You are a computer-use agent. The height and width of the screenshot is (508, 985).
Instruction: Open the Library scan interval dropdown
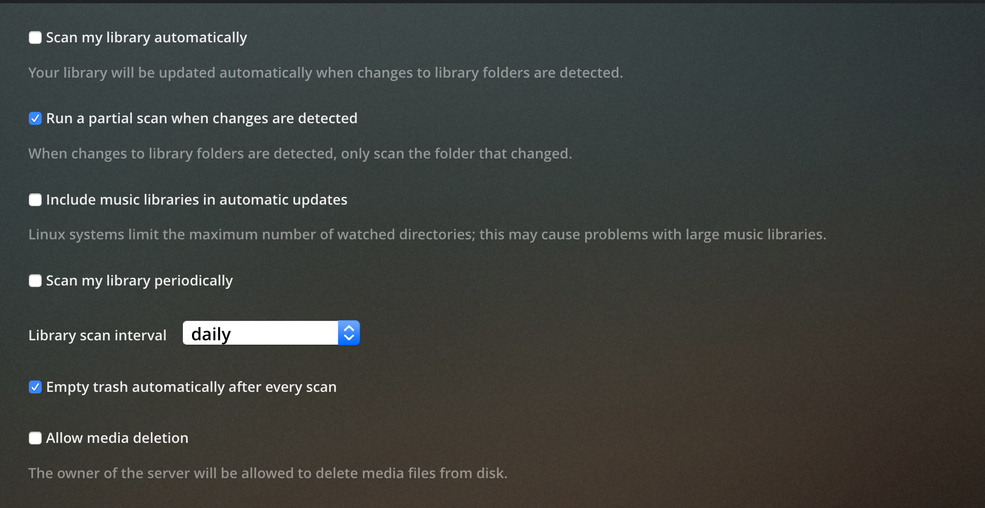coord(270,334)
